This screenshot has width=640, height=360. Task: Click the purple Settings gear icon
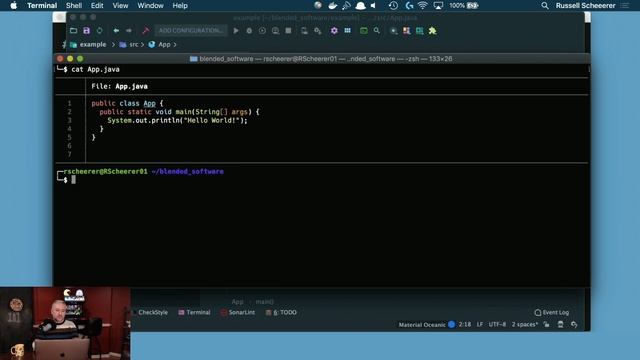click(334, 31)
